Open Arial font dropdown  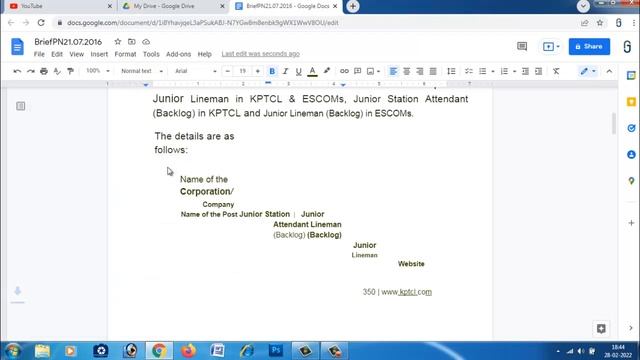tap(196, 71)
